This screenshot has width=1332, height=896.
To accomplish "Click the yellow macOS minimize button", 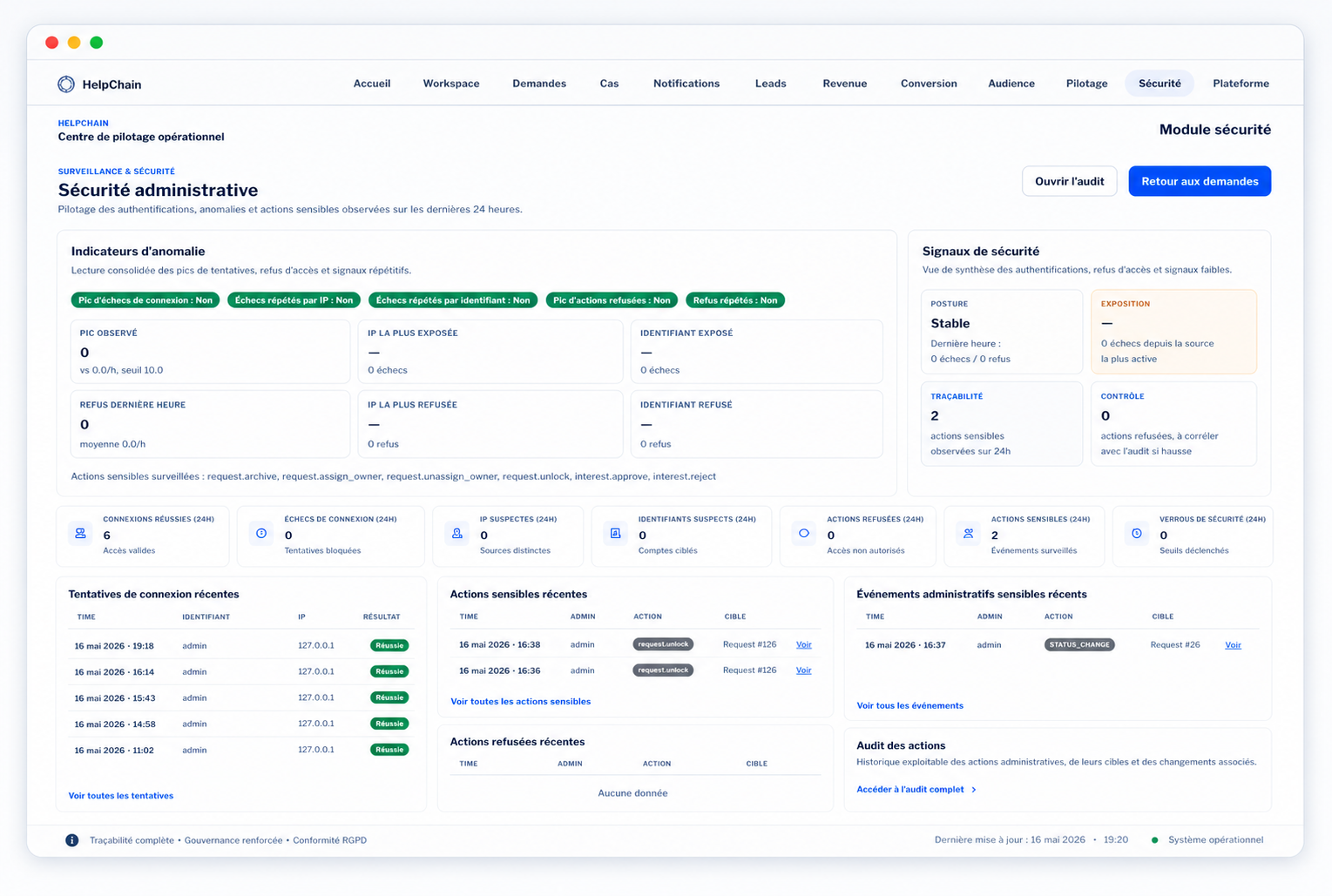I will (x=74, y=43).
